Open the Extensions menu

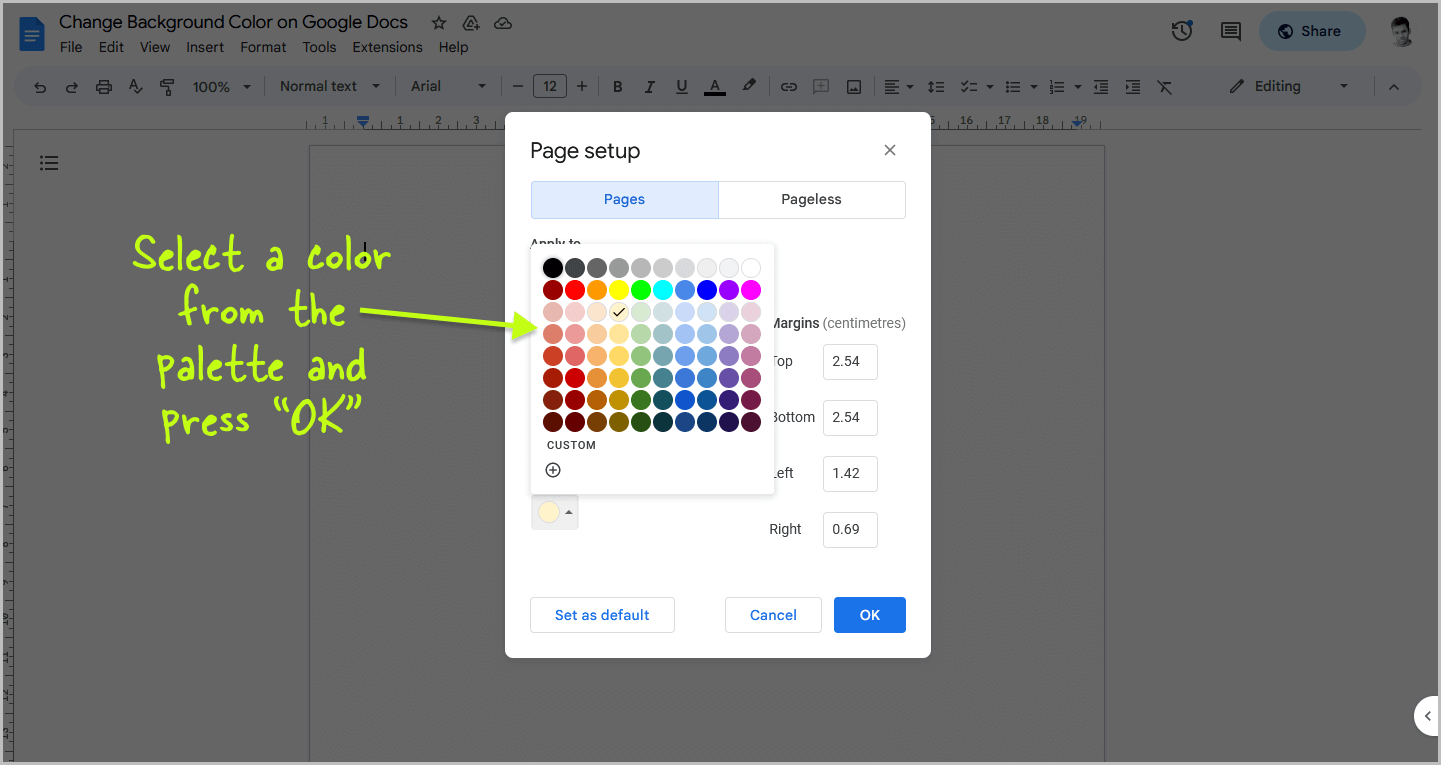pos(387,47)
